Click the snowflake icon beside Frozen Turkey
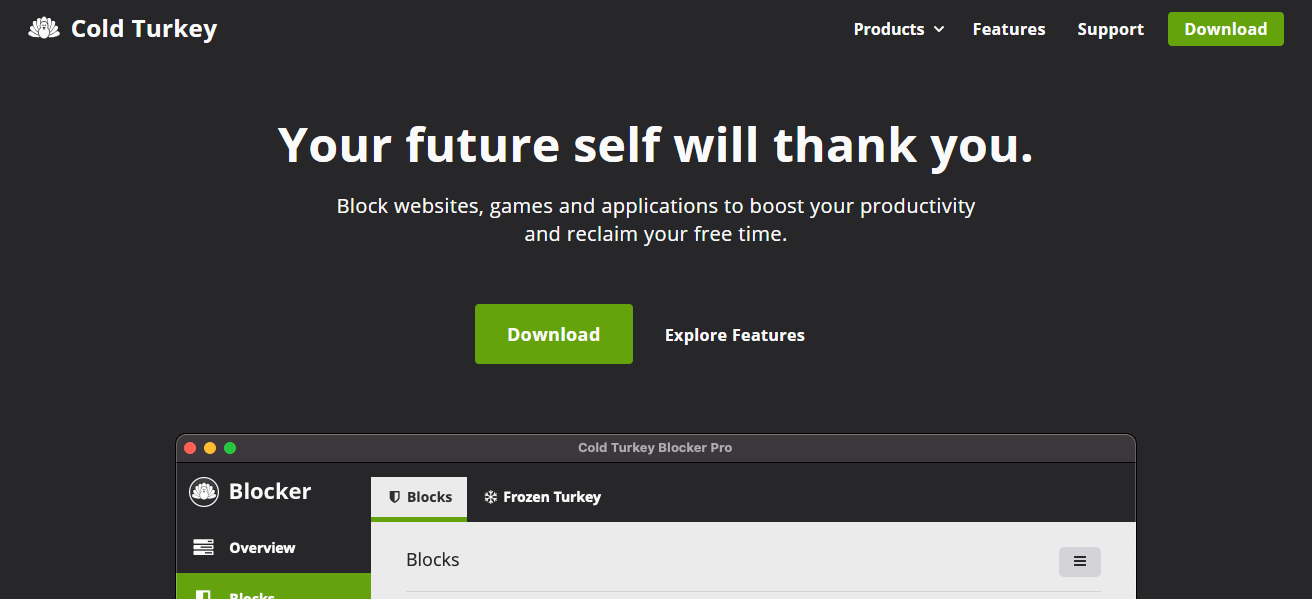Viewport: 1312px width, 599px height. click(490, 497)
